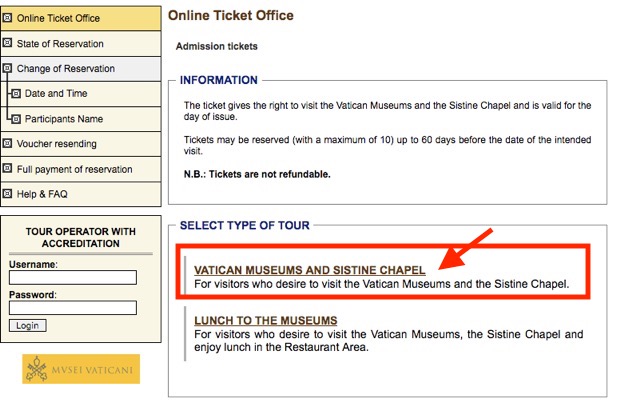Click the square icon next to State of Reservation

[7, 43]
